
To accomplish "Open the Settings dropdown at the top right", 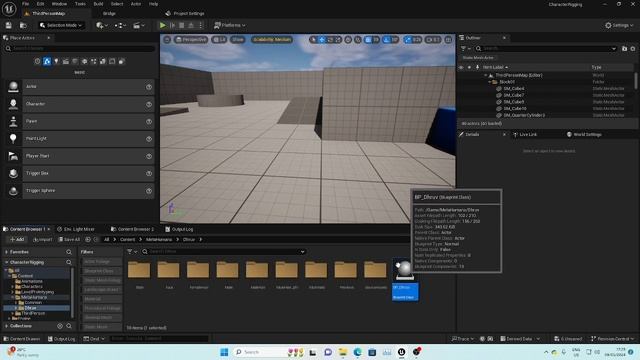I will click(x=619, y=25).
